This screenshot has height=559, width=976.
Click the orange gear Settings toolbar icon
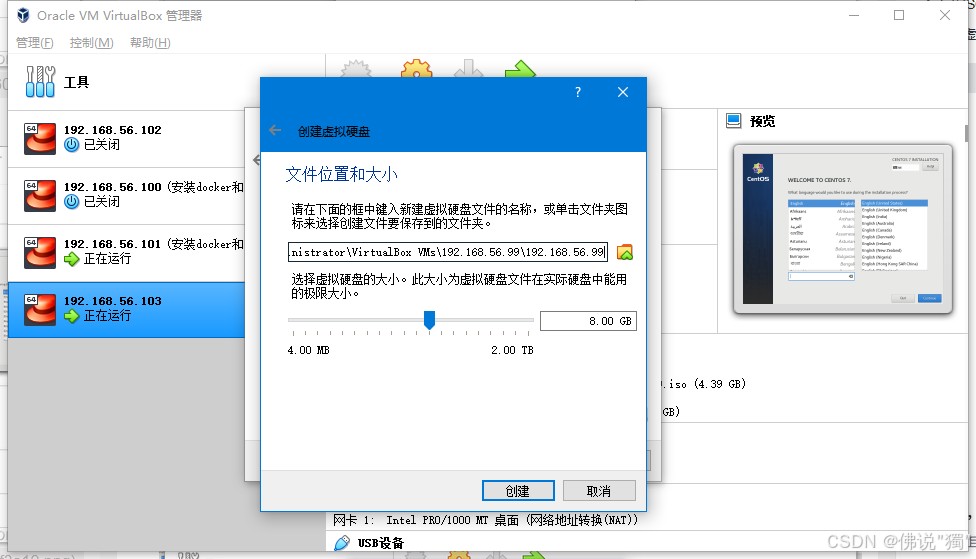pyautogui.click(x=416, y=68)
